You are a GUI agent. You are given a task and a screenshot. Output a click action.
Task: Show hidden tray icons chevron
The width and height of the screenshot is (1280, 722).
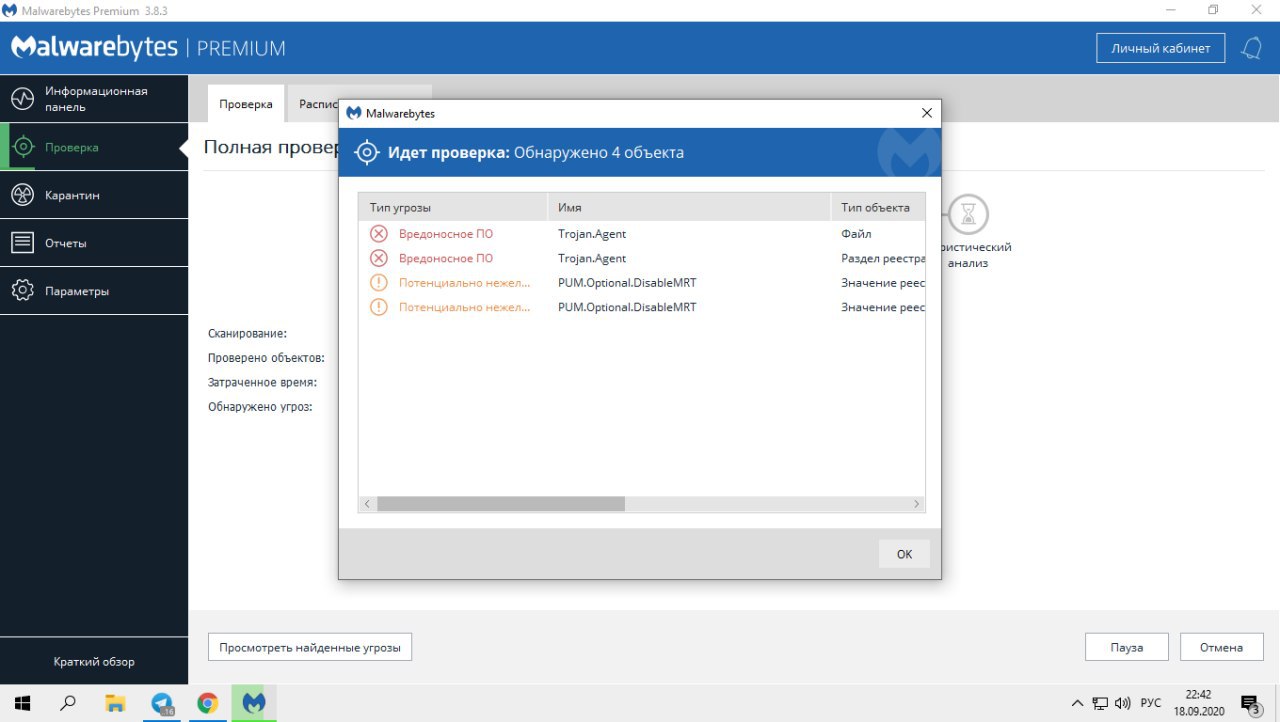1077,703
